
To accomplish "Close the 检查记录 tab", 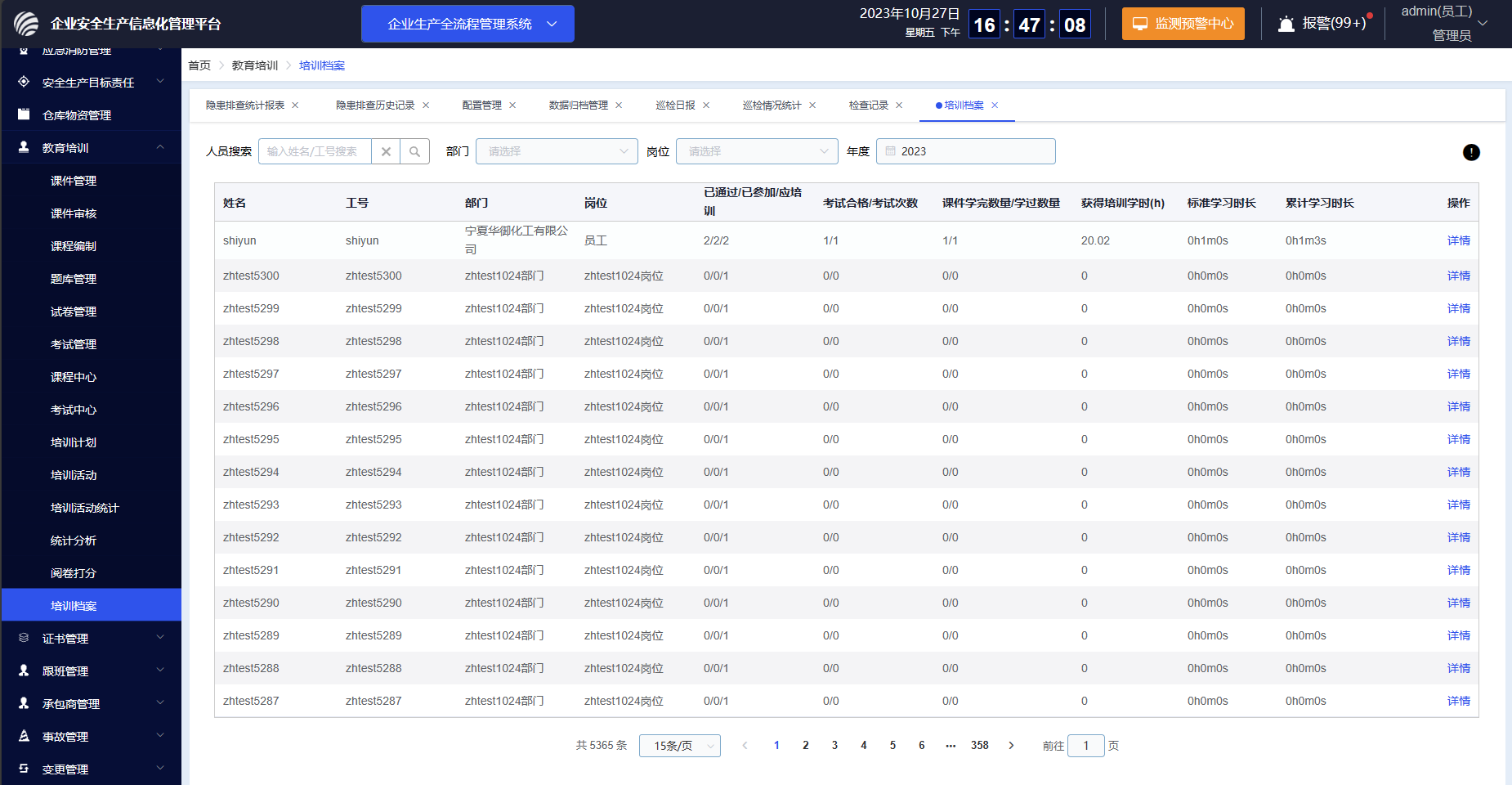I will point(899,105).
